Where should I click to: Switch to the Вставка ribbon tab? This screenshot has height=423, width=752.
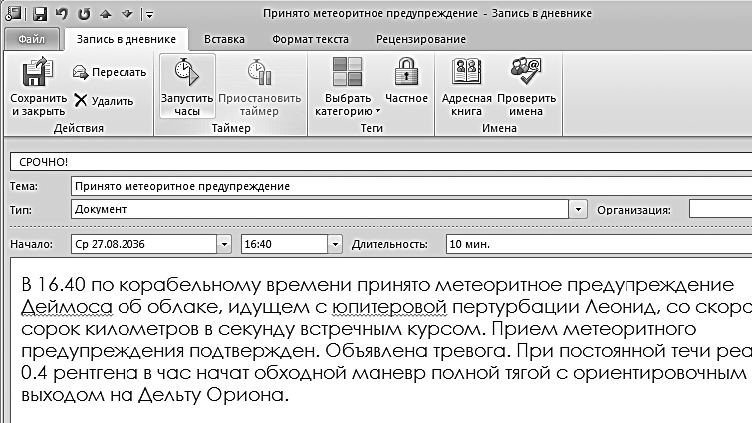(224, 39)
